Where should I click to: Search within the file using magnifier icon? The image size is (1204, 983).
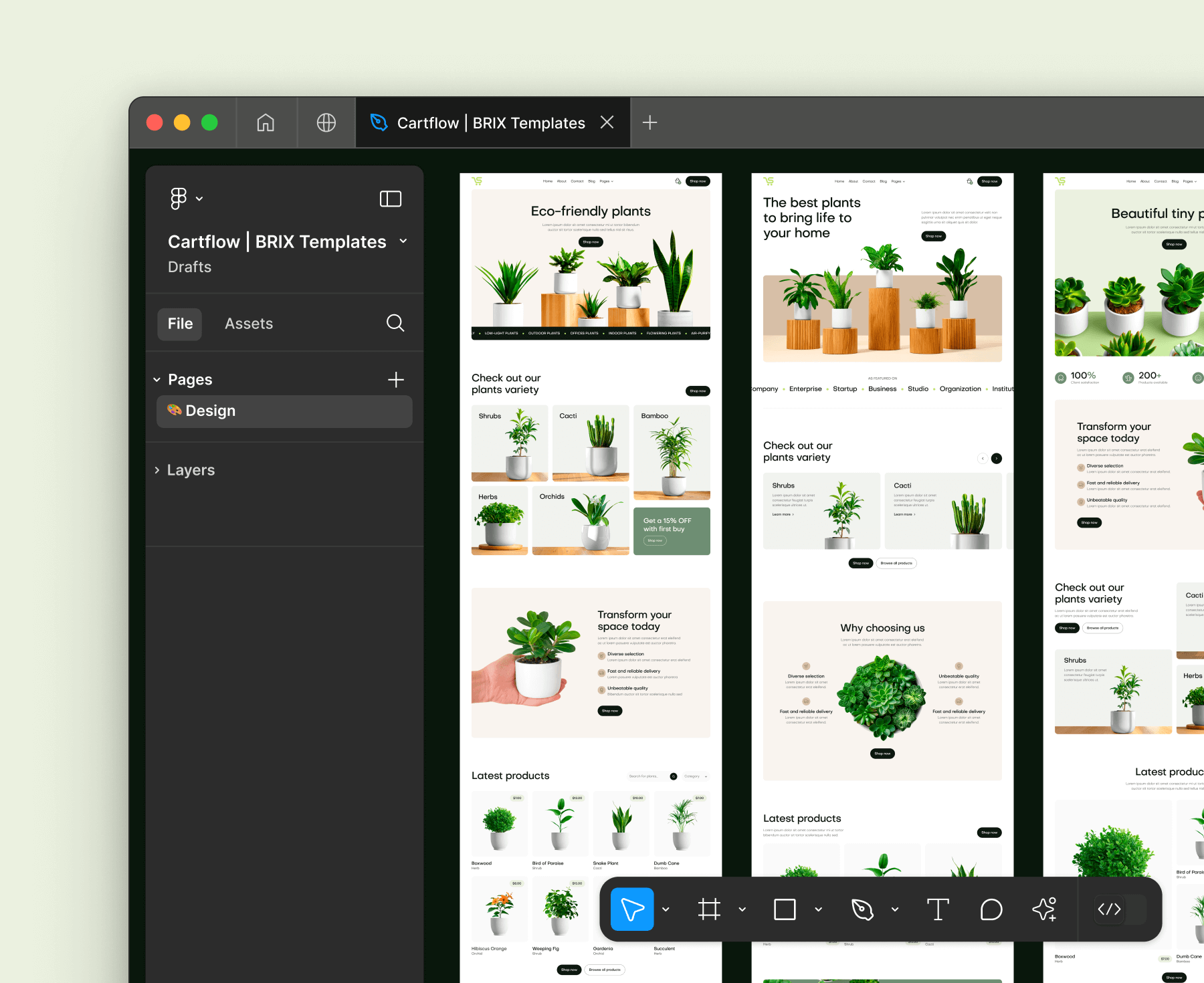pos(395,323)
